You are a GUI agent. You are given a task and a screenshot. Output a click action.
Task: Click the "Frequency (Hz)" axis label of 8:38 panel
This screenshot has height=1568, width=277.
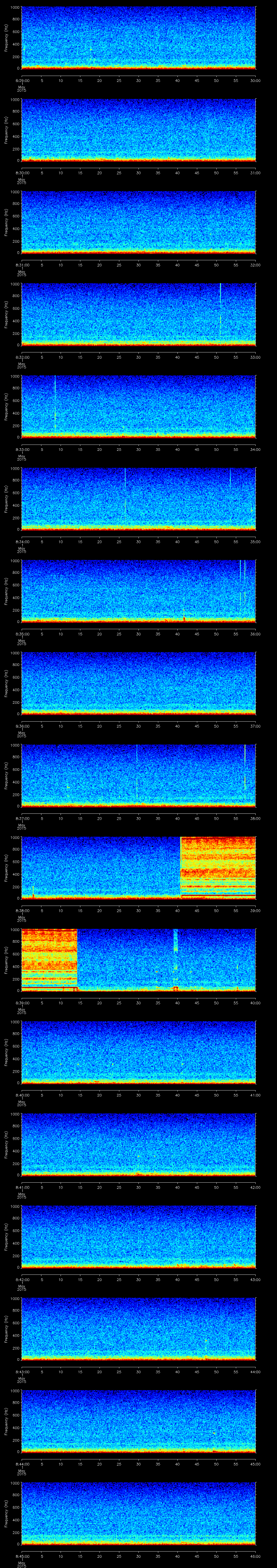pyautogui.click(x=6, y=868)
